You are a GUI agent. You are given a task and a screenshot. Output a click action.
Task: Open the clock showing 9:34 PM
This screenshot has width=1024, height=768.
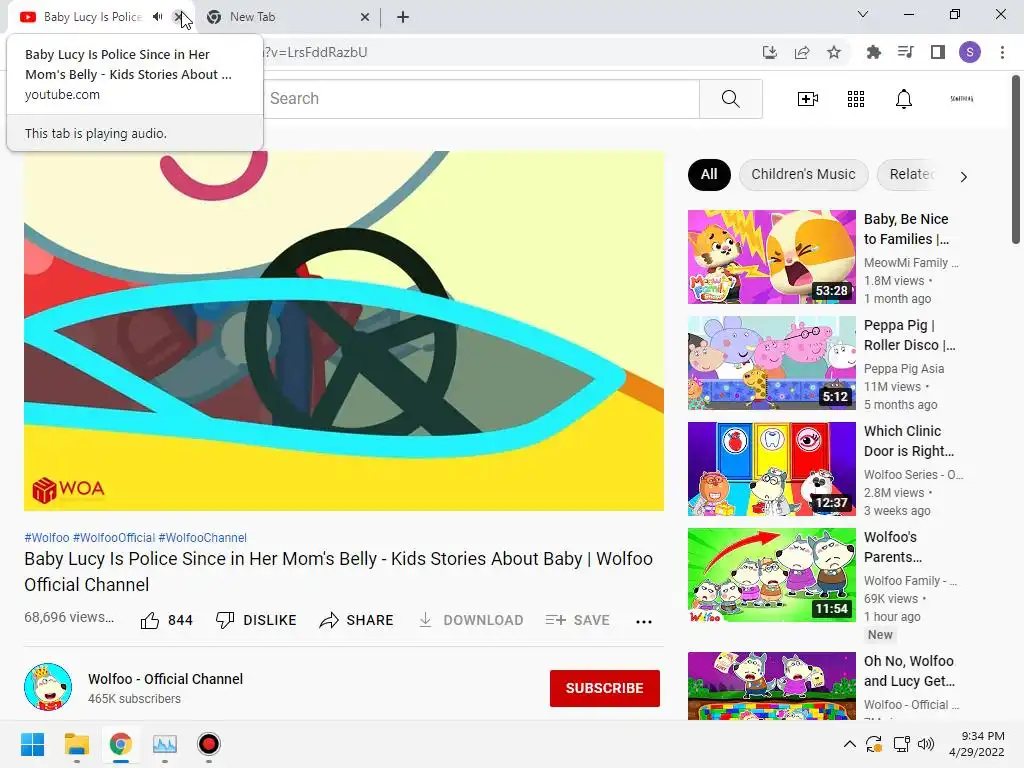pyautogui.click(x=977, y=744)
